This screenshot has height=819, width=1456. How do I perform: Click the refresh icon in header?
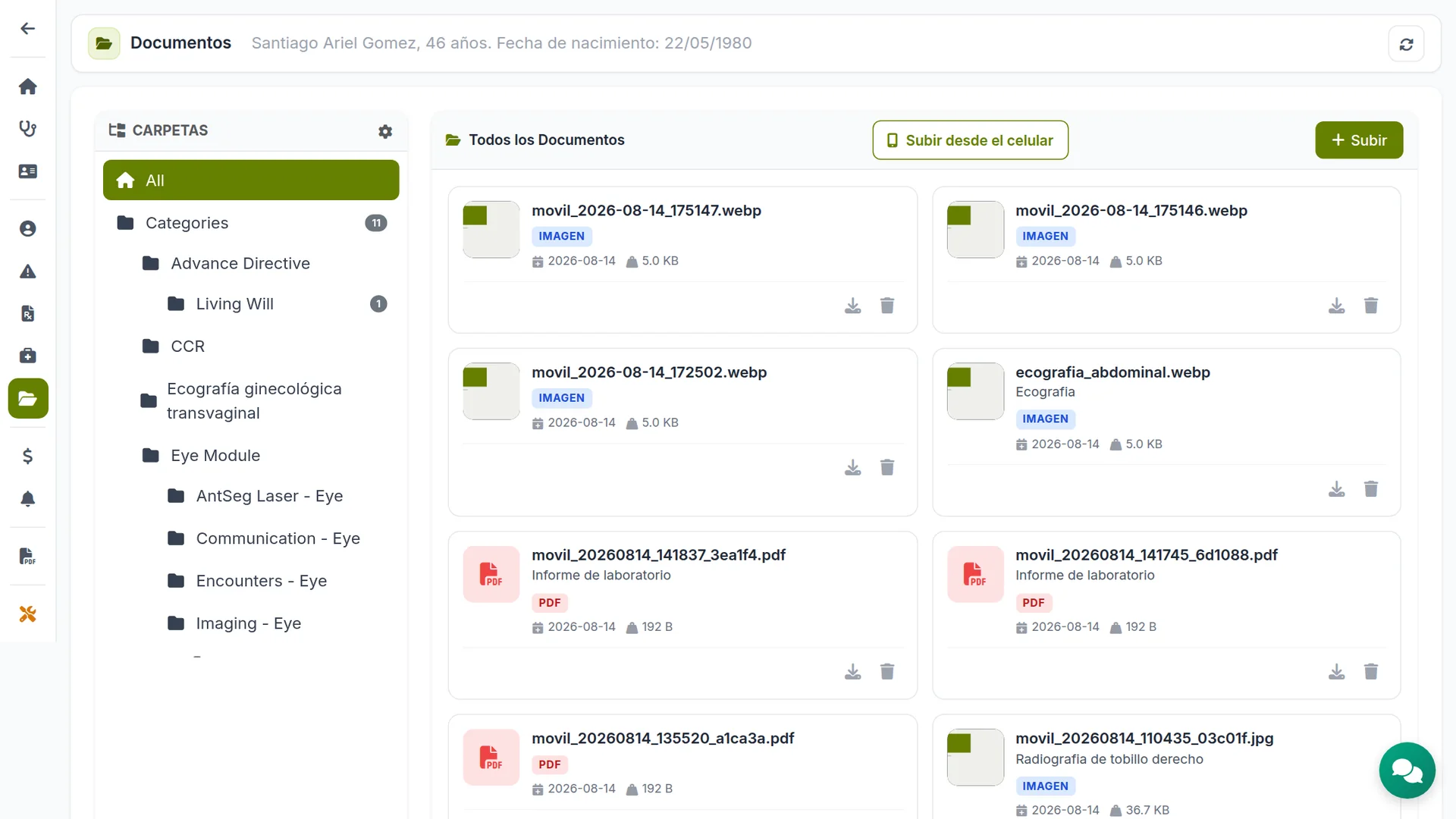tap(1406, 44)
